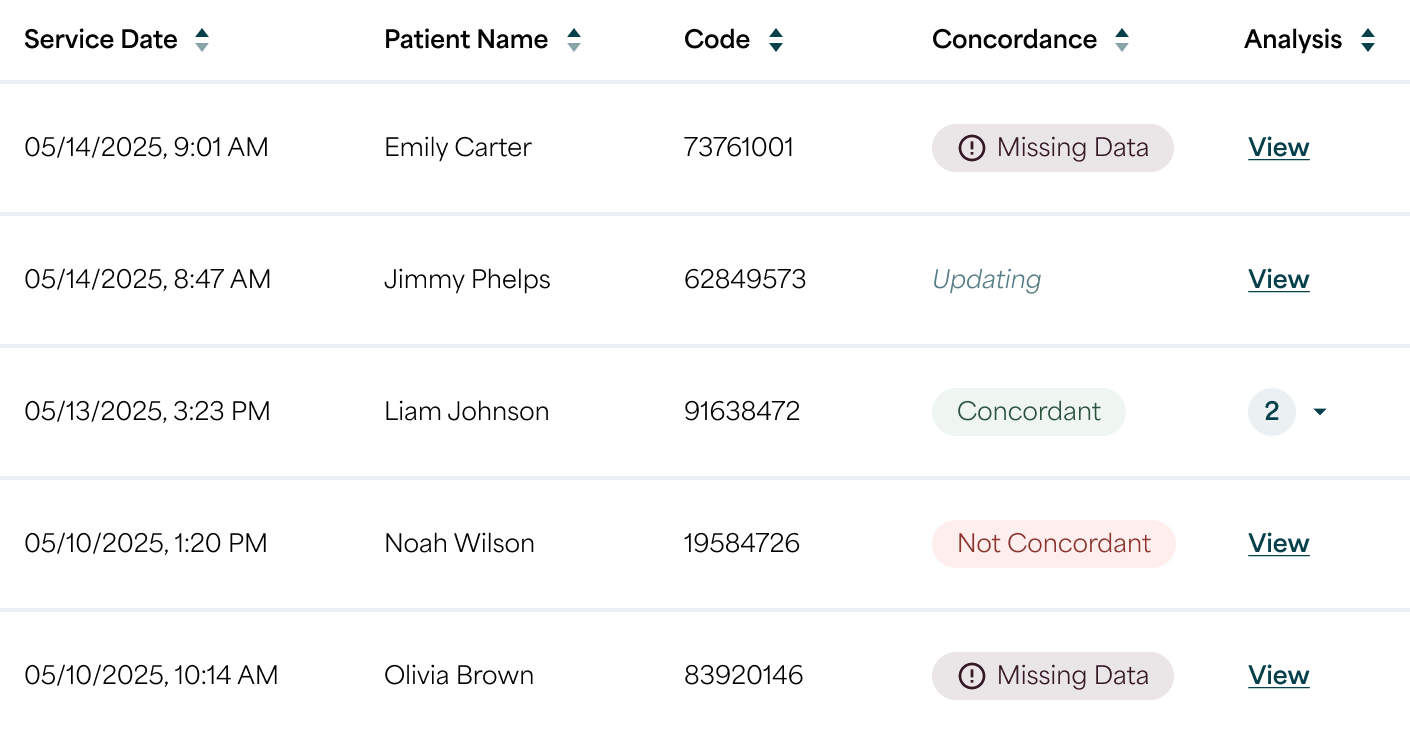Open the View link for Olivia Brown
This screenshot has height=740, width=1410.
click(x=1278, y=676)
